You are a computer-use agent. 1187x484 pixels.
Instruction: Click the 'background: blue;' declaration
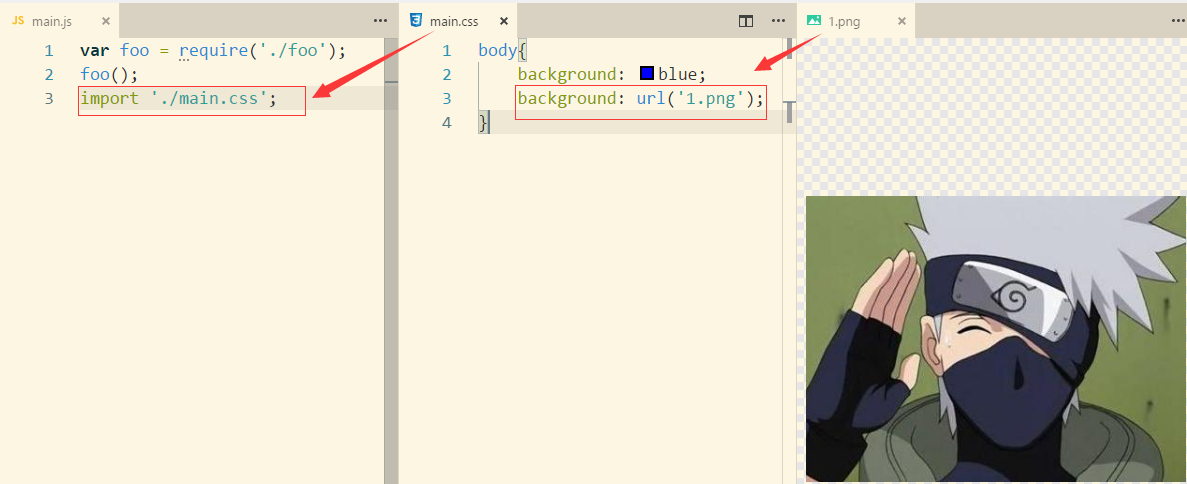612,74
